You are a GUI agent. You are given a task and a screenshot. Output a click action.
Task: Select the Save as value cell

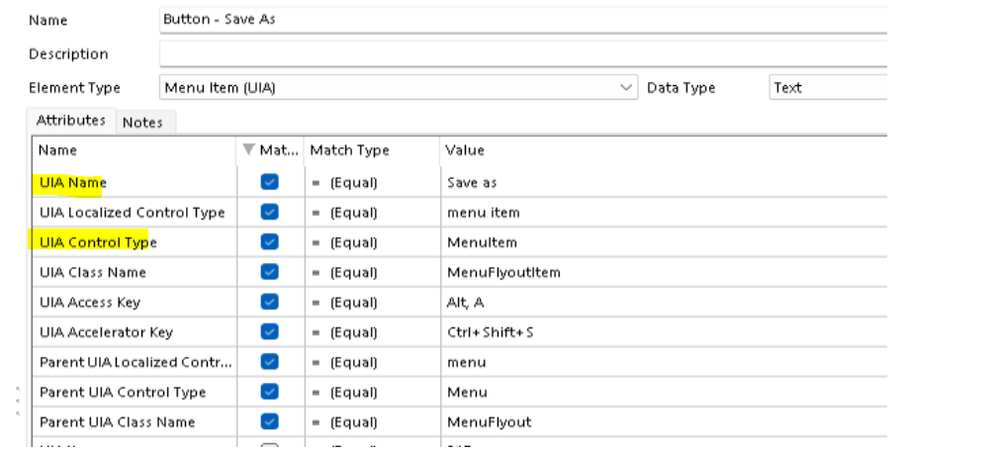tap(472, 183)
